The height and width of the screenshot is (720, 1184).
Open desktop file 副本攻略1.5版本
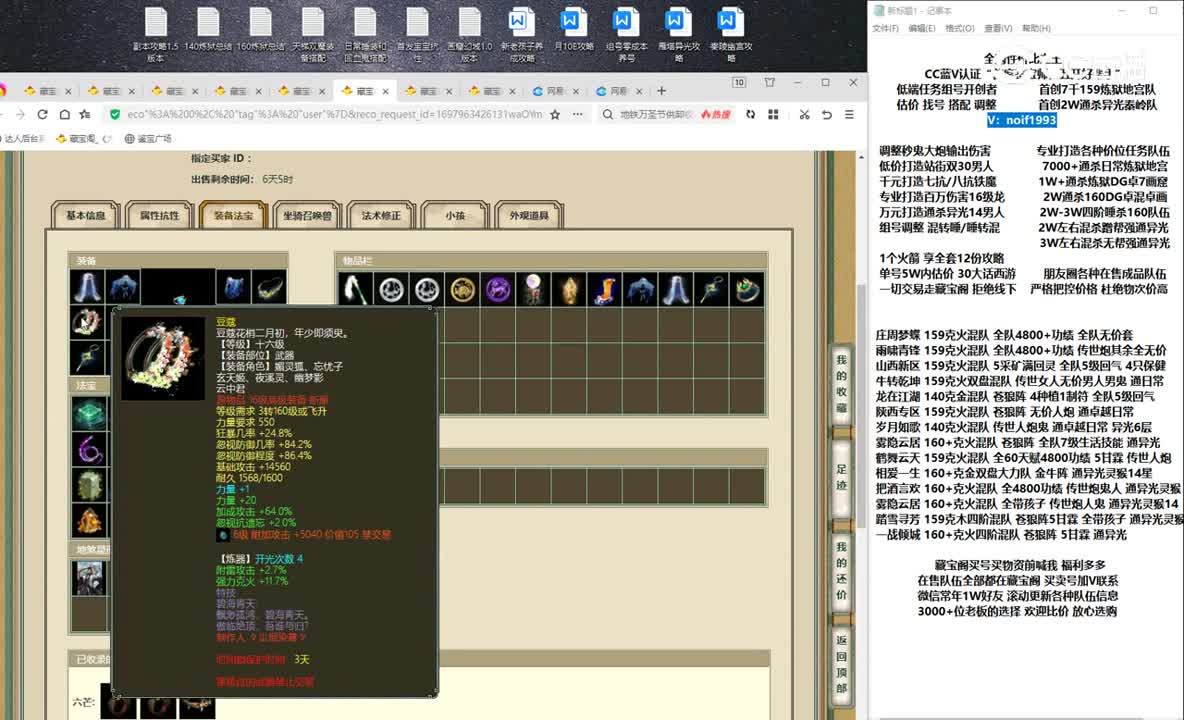pyautogui.click(x=156, y=34)
